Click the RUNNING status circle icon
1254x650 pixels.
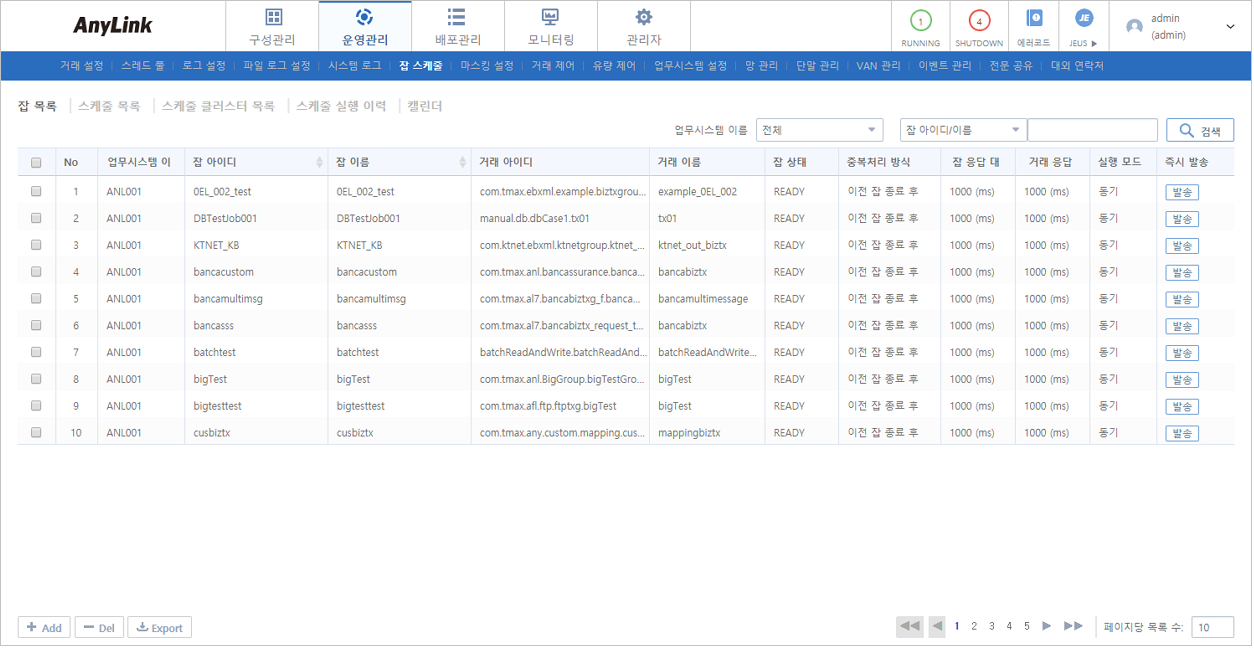tap(920, 21)
